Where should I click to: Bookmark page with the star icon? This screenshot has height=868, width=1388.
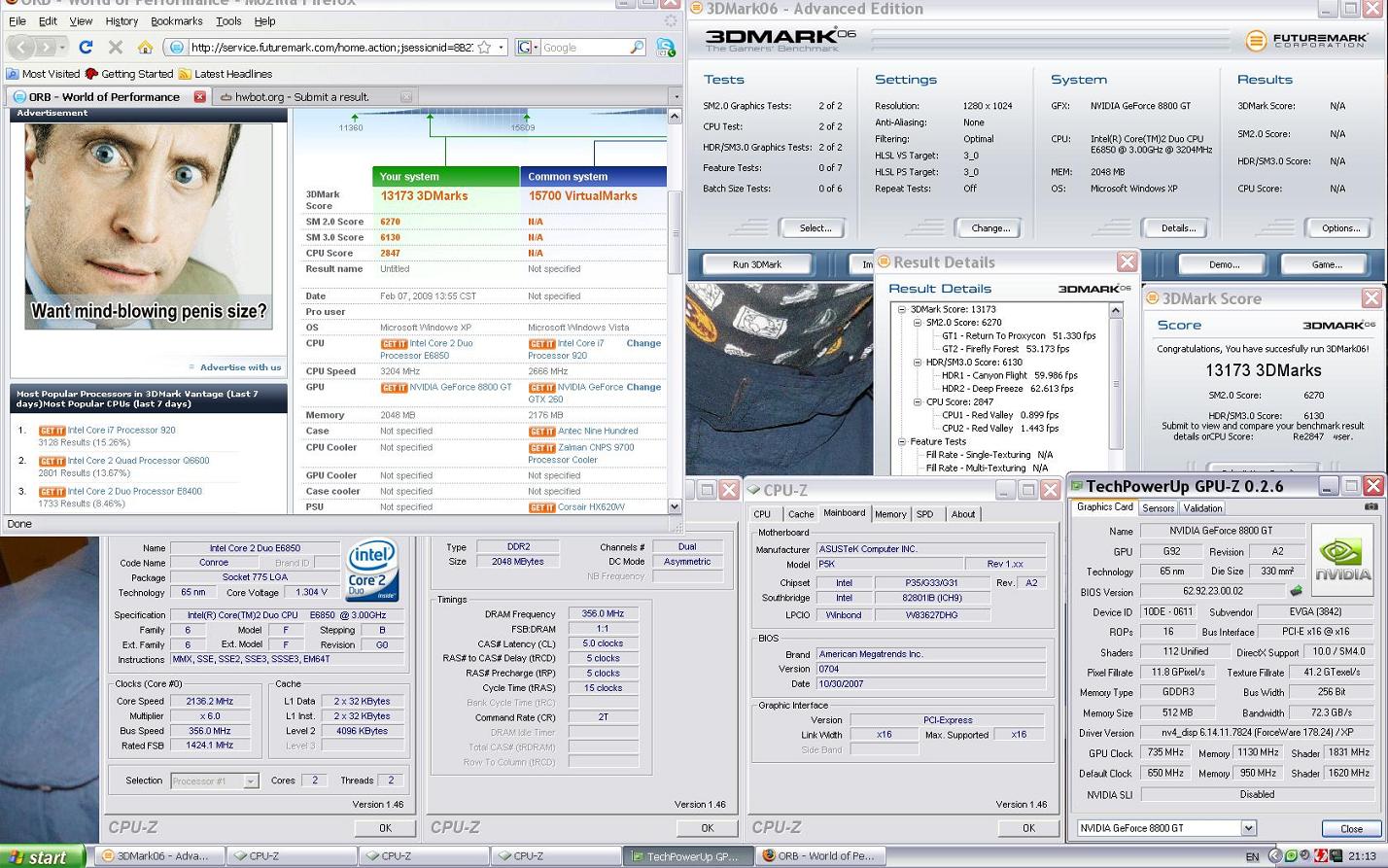[484, 47]
